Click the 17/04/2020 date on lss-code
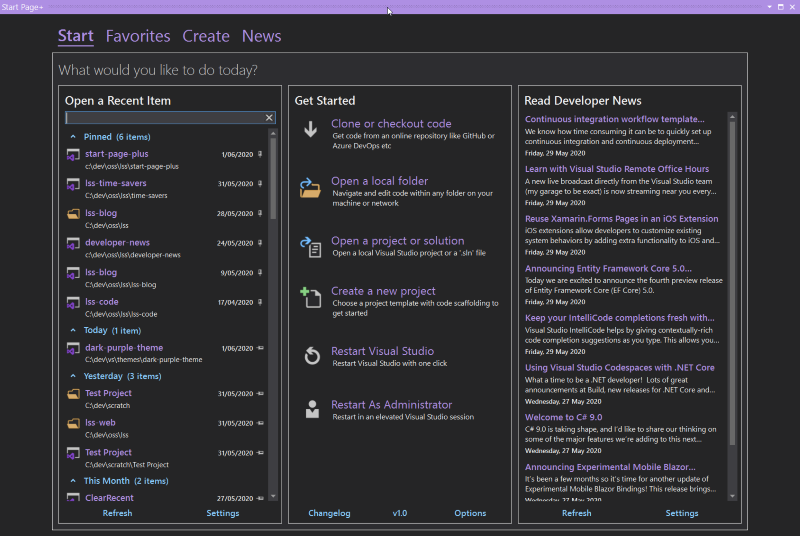The width and height of the screenshot is (800, 536). click(235, 302)
